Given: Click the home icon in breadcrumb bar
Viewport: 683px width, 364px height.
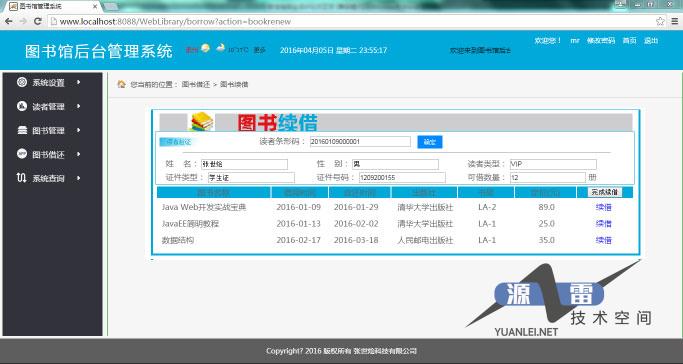Looking at the screenshot, I should (x=122, y=84).
